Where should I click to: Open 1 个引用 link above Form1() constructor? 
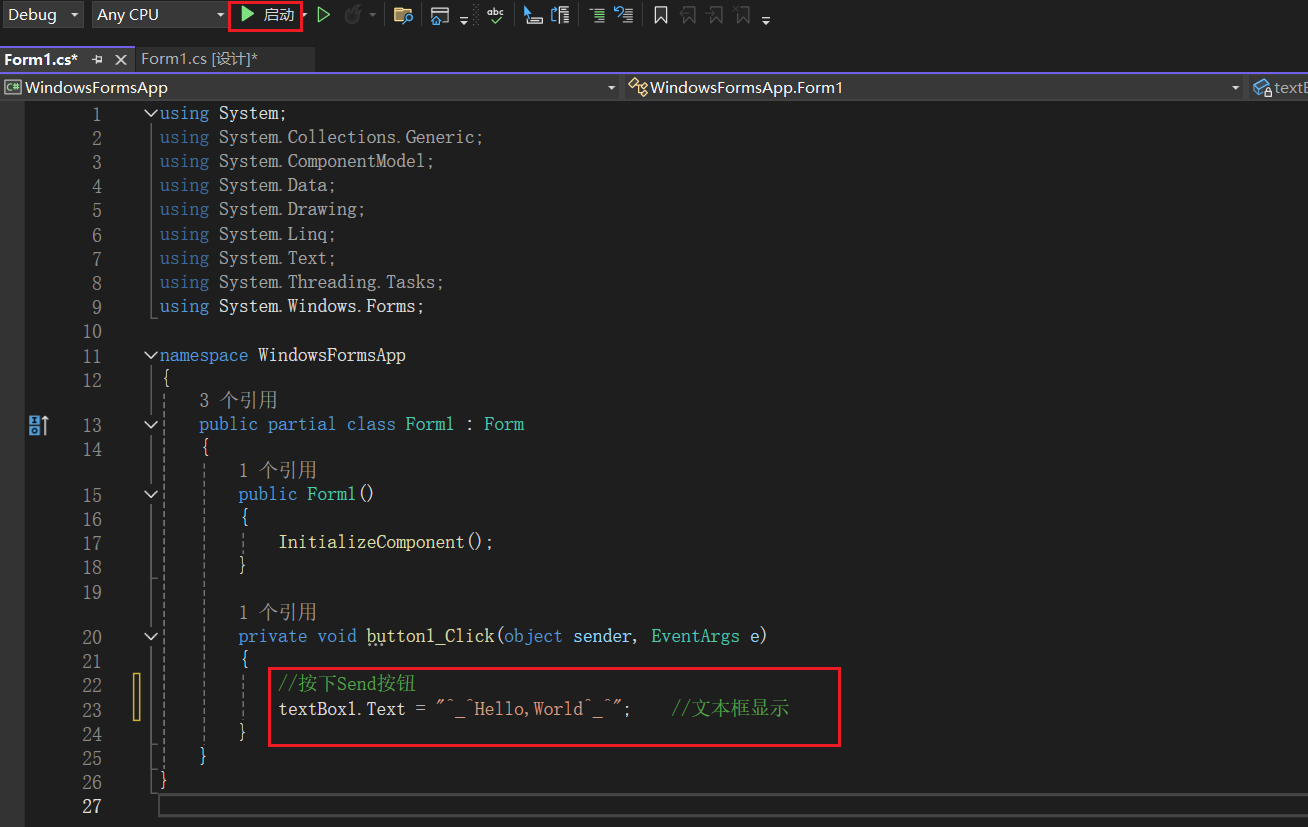point(277,470)
